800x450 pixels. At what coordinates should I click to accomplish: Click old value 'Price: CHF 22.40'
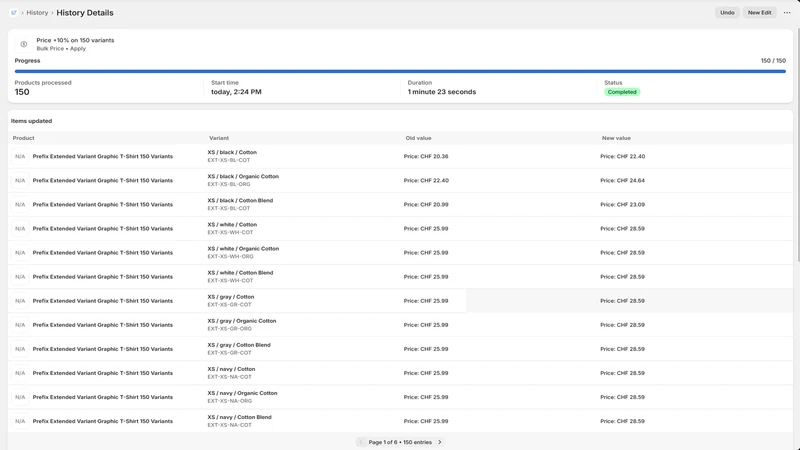426,181
